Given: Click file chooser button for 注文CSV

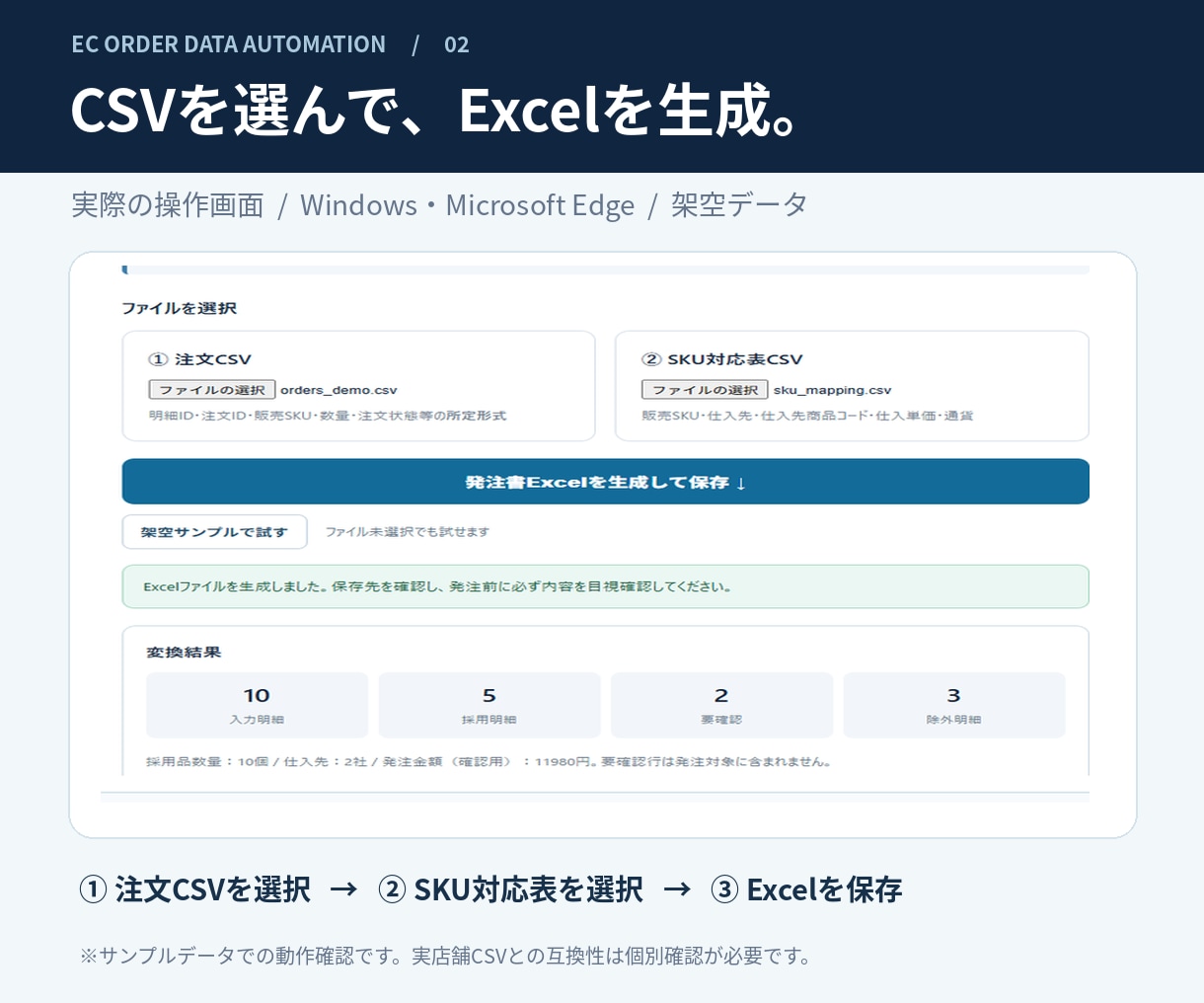Looking at the screenshot, I should point(212,390).
